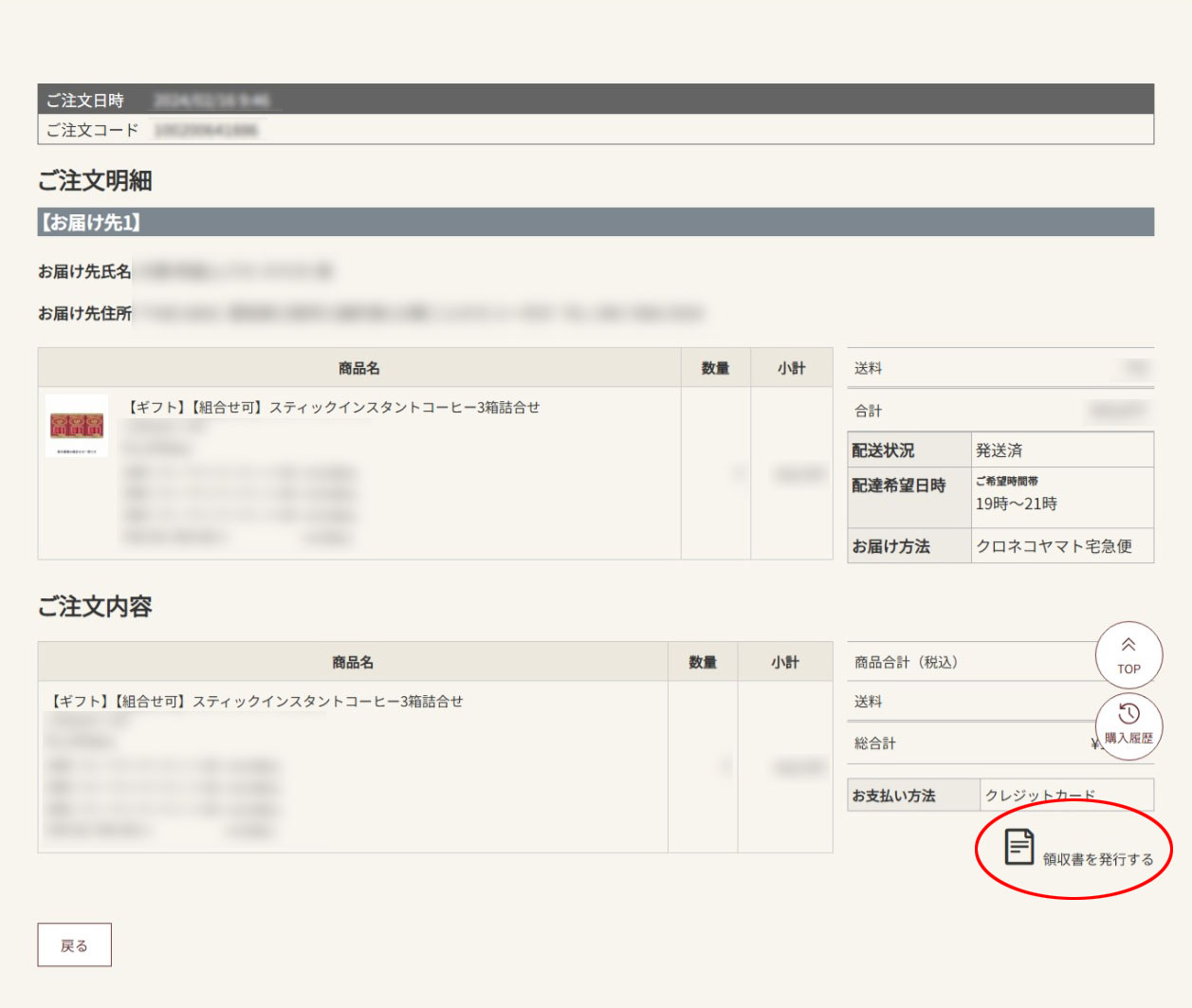Select the TOP floating circle button
The image size is (1192, 1008).
[1128, 655]
